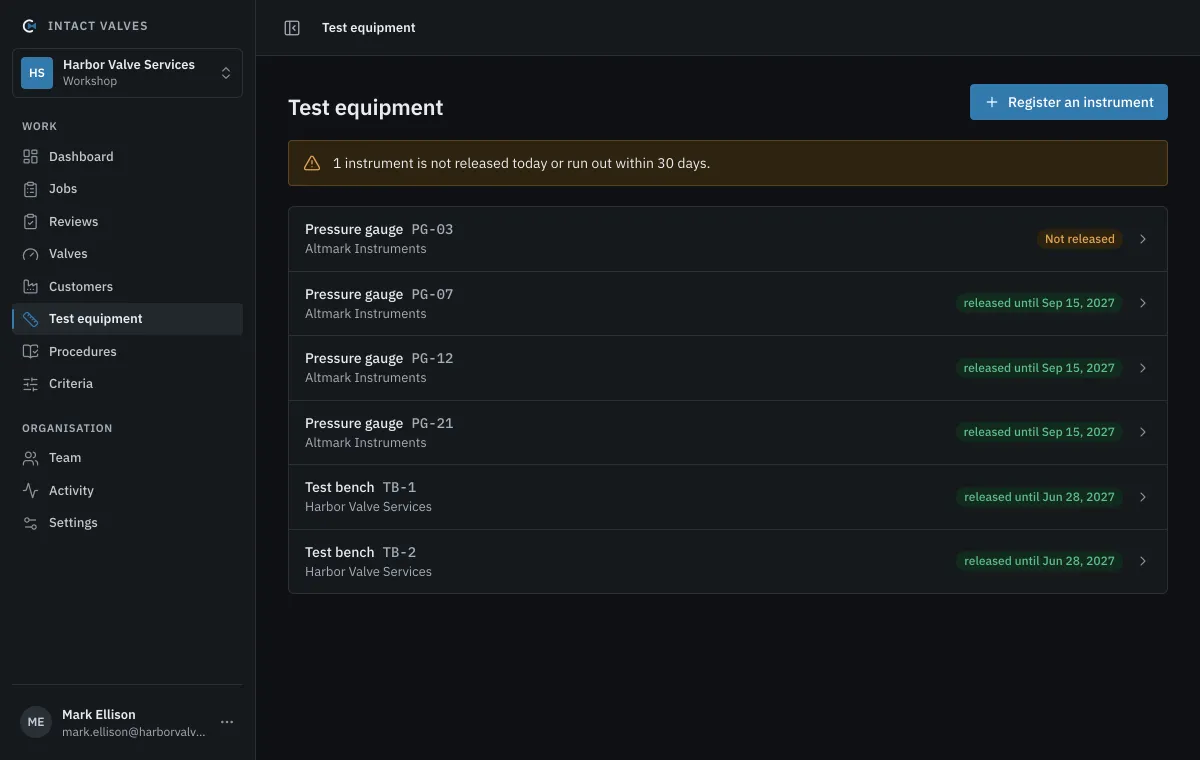
Task: Expand the TB-2 row chevron
Action: tap(1143, 561)
